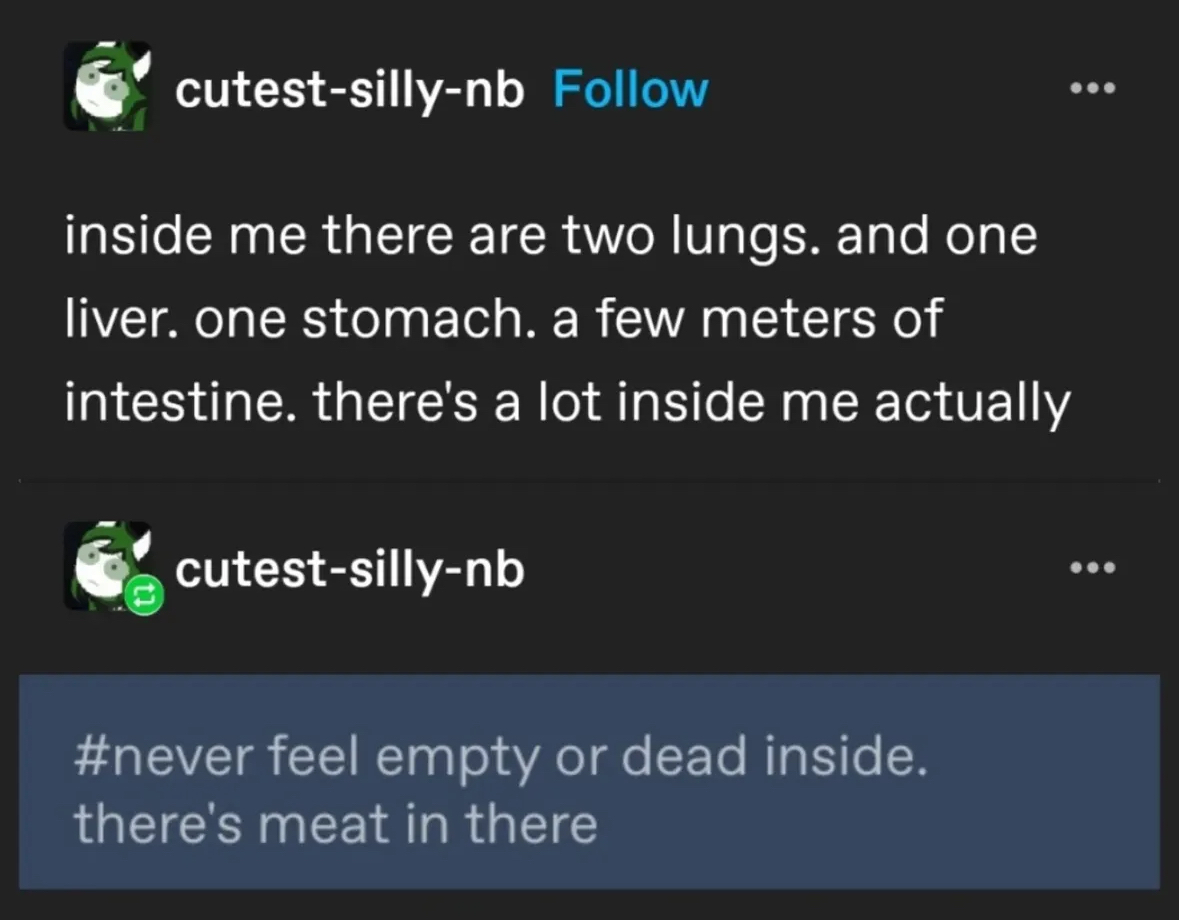Screen dimensions: 1179x920
Task: Click the line 'liver. one stomach. a few meters of'
Action: (x=504, y=321)
